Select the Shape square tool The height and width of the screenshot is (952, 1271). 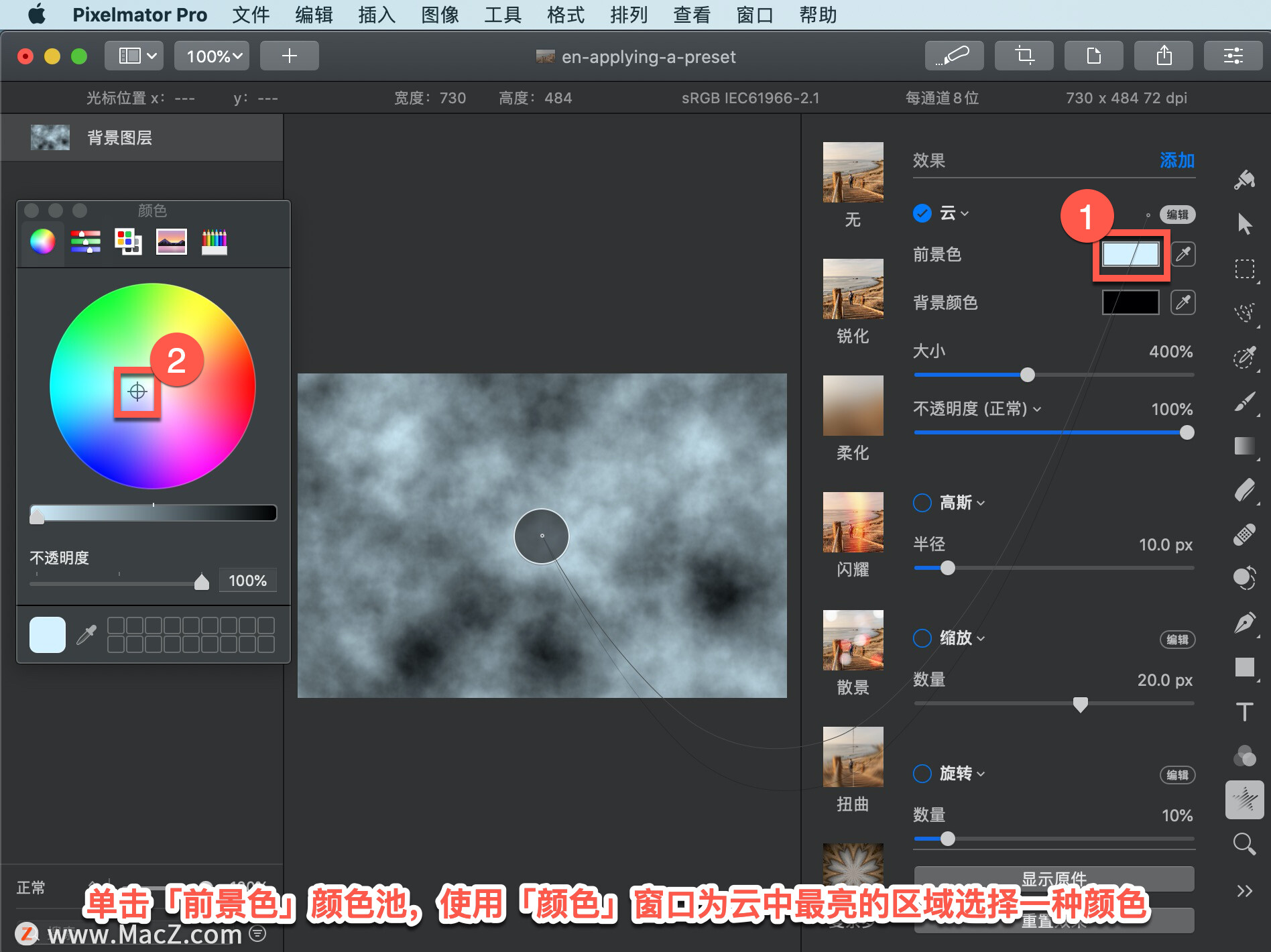coord(1245,667)
